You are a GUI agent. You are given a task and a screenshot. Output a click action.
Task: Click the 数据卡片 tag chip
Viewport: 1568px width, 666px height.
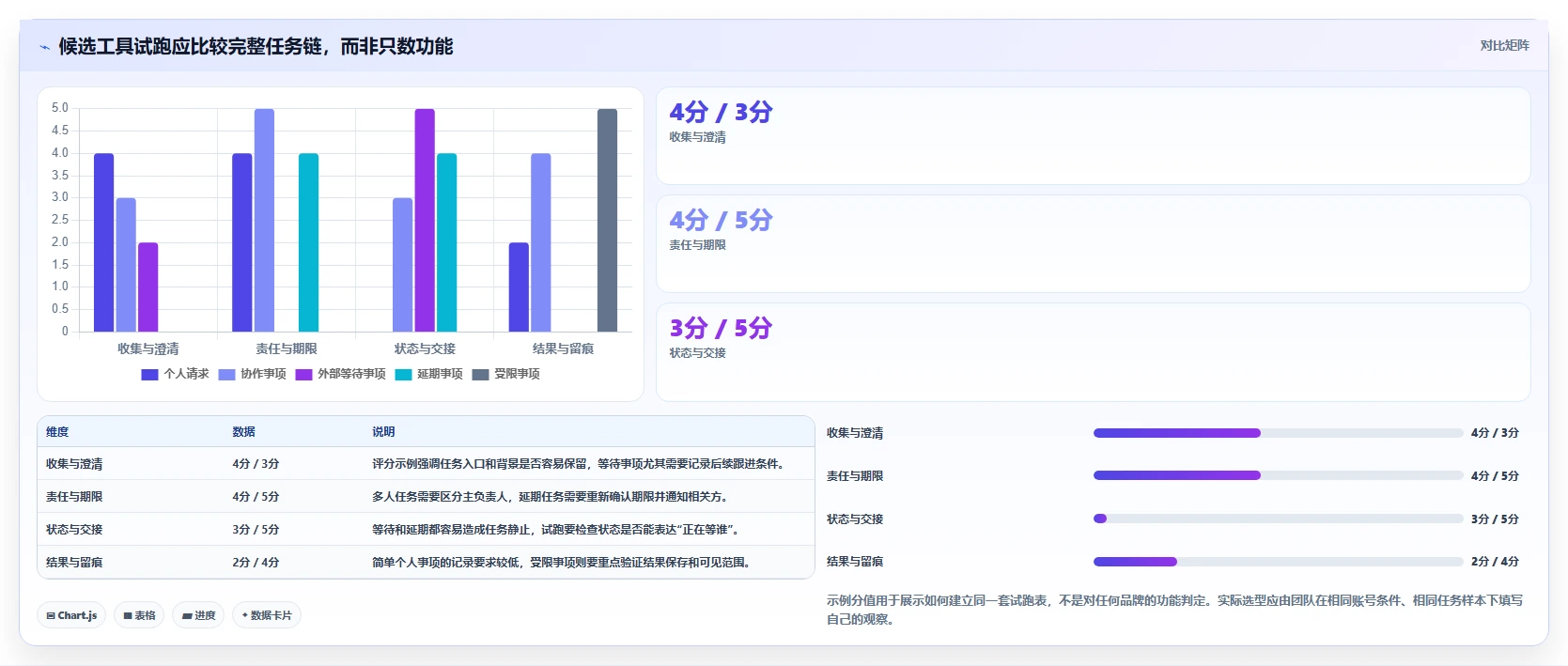[267, 615]
